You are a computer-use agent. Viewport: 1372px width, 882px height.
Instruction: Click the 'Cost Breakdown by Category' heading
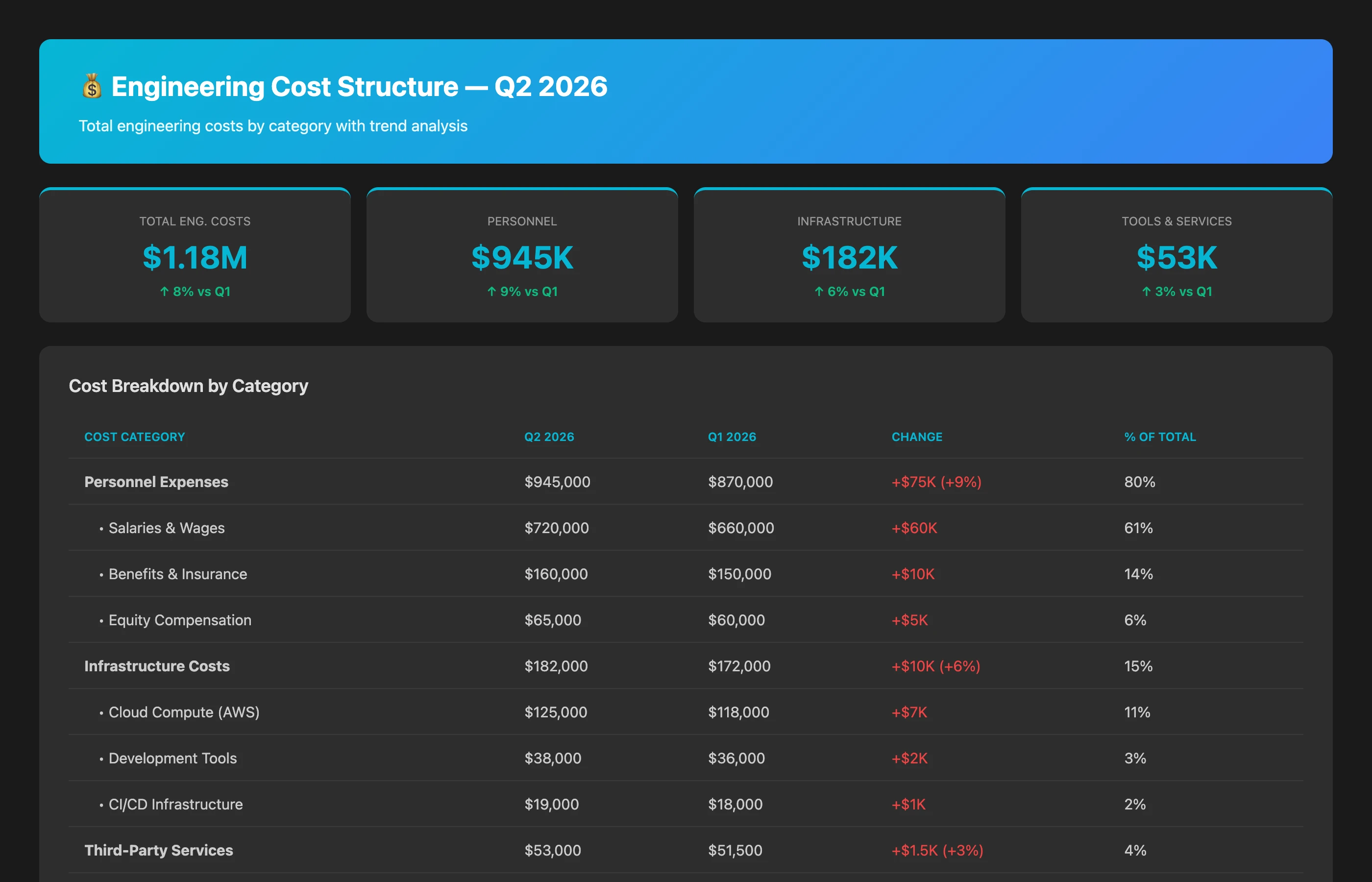[x=188, y=386]
